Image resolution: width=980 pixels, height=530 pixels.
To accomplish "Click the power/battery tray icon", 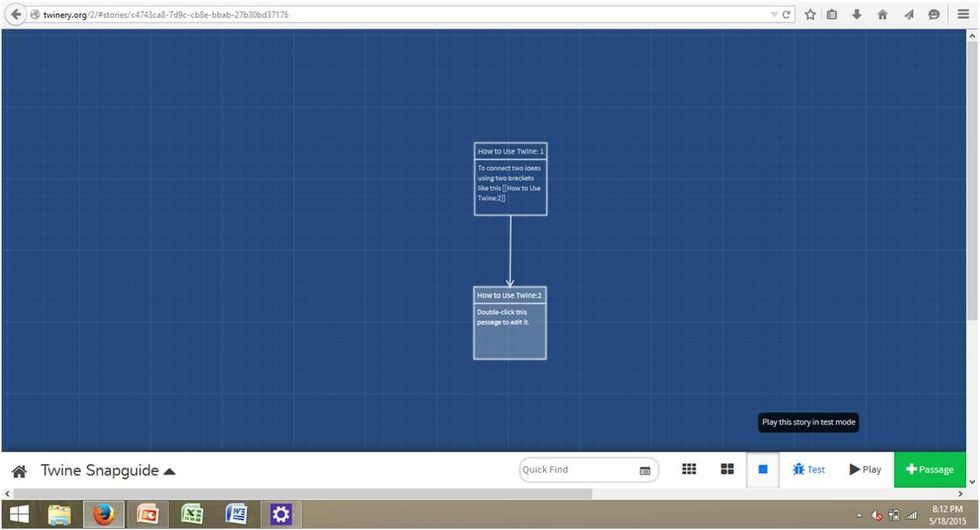I will tap(894, 516).
